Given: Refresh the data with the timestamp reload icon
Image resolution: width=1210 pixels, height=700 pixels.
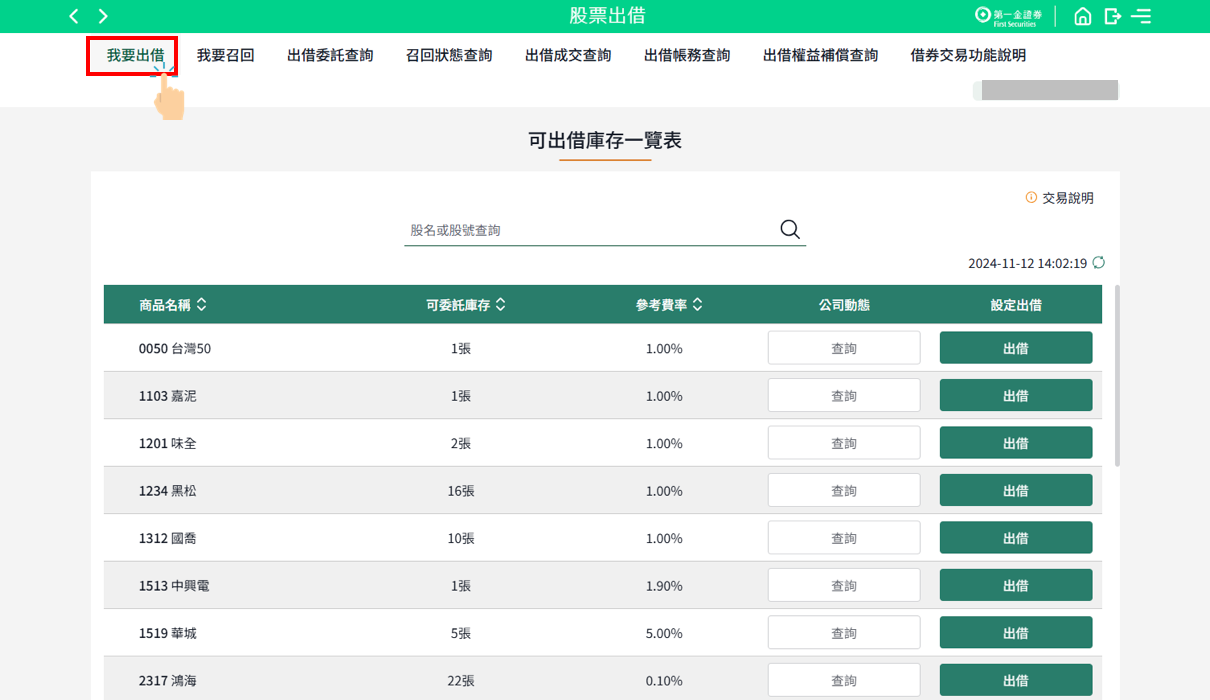Looking at the screenshot, I should (x=1099, y=263).
